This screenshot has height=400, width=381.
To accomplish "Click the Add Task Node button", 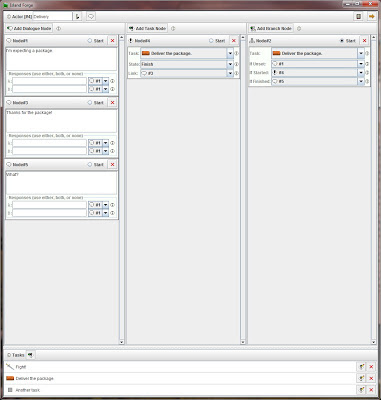I will click(147, 29).
